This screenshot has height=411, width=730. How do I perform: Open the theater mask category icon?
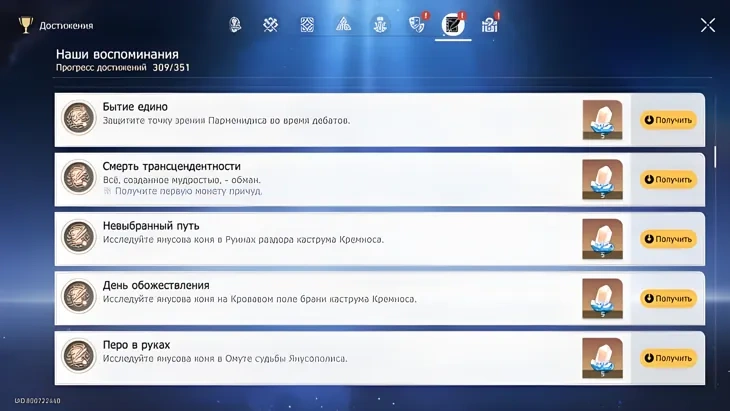(417, 25)
